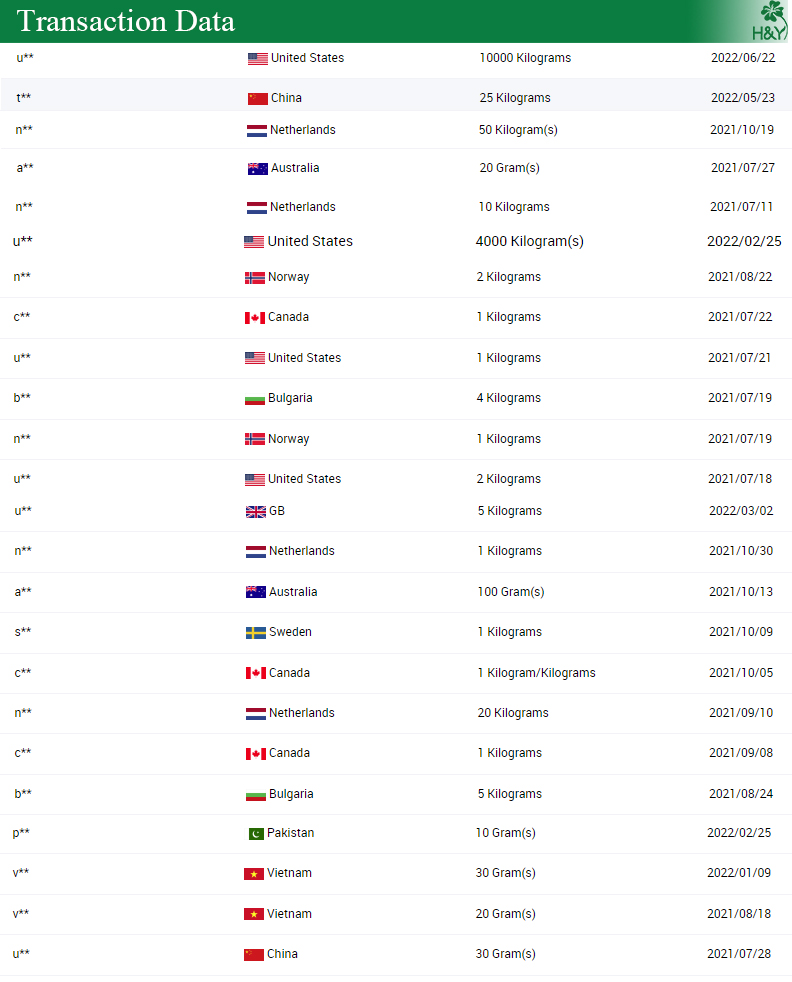Click Australia flag in the 2021/07/27 row

click(258, 169)
